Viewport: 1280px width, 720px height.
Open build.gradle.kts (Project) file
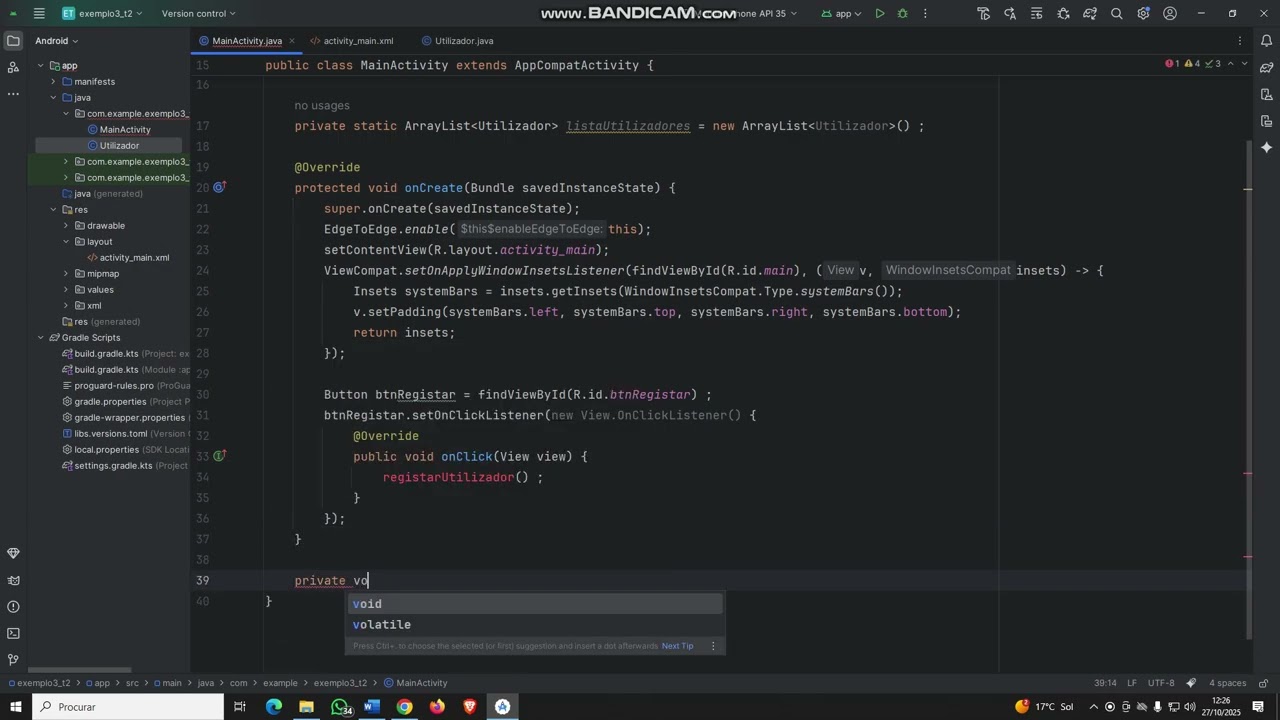coord(125,354)
